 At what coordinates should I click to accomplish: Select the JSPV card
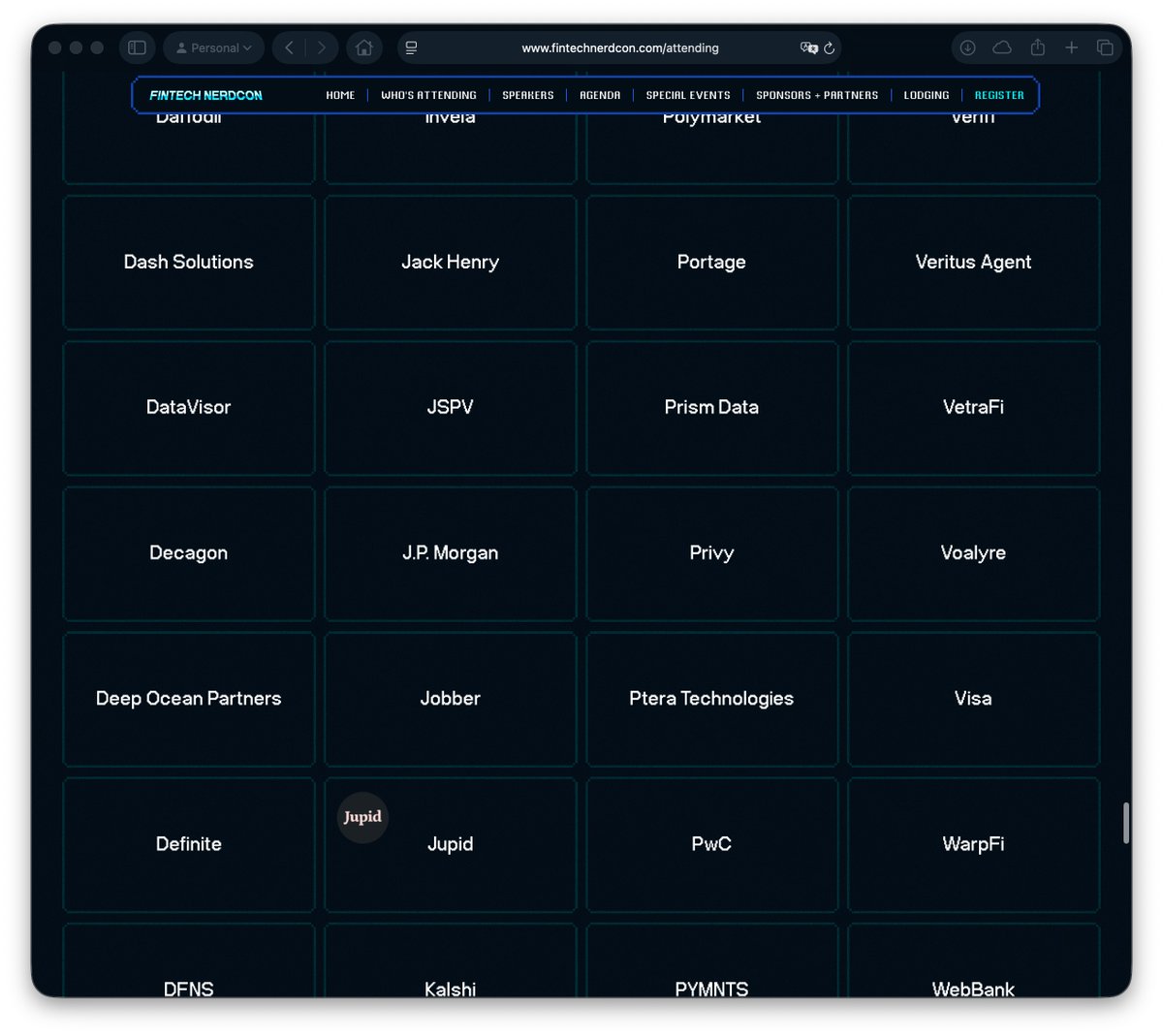[451, 407]
